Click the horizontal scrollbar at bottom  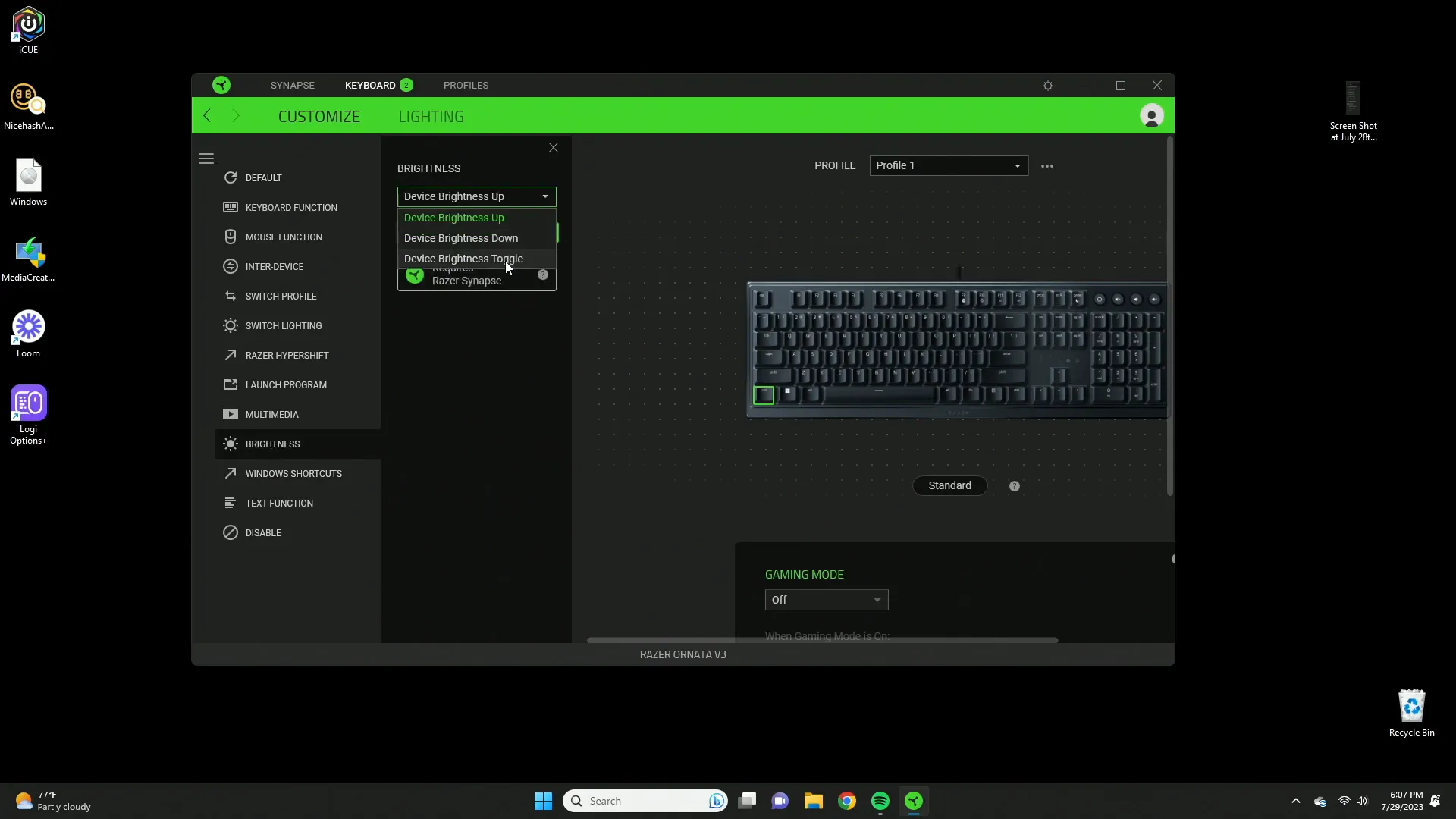pos(822,640)
